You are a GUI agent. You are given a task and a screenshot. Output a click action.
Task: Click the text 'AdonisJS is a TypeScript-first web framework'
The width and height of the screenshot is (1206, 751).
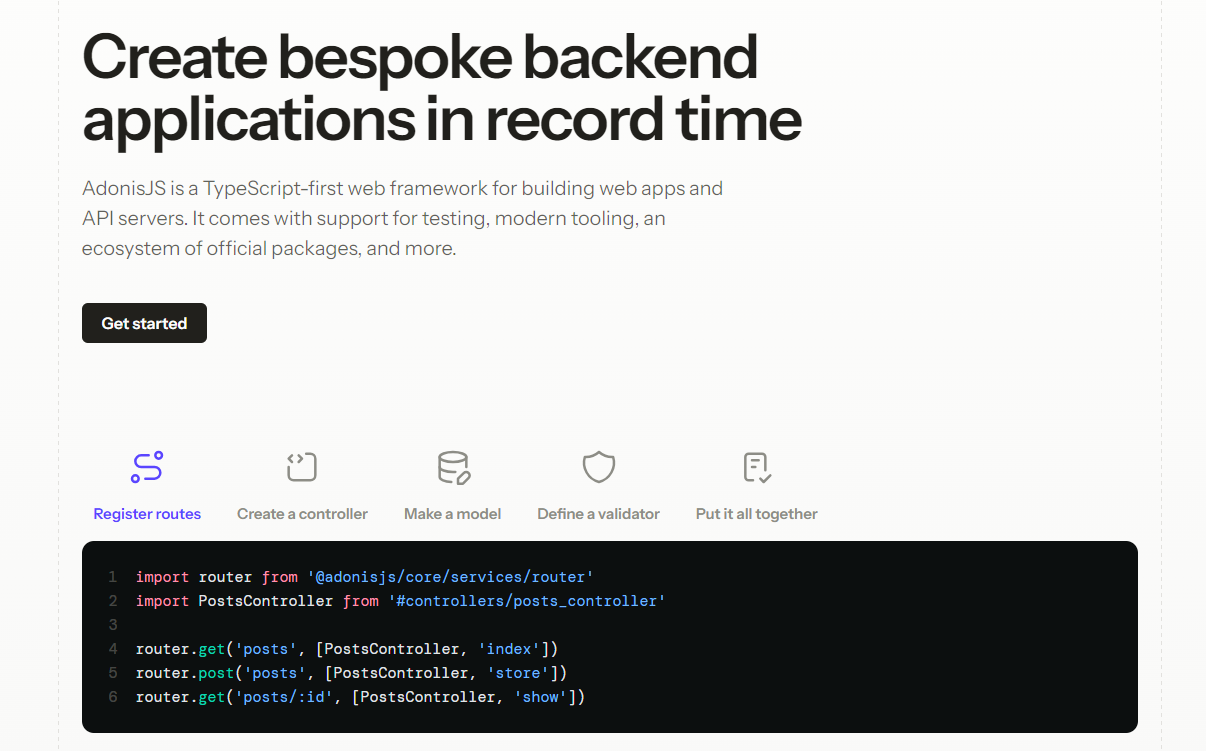[x=285, y=188]
